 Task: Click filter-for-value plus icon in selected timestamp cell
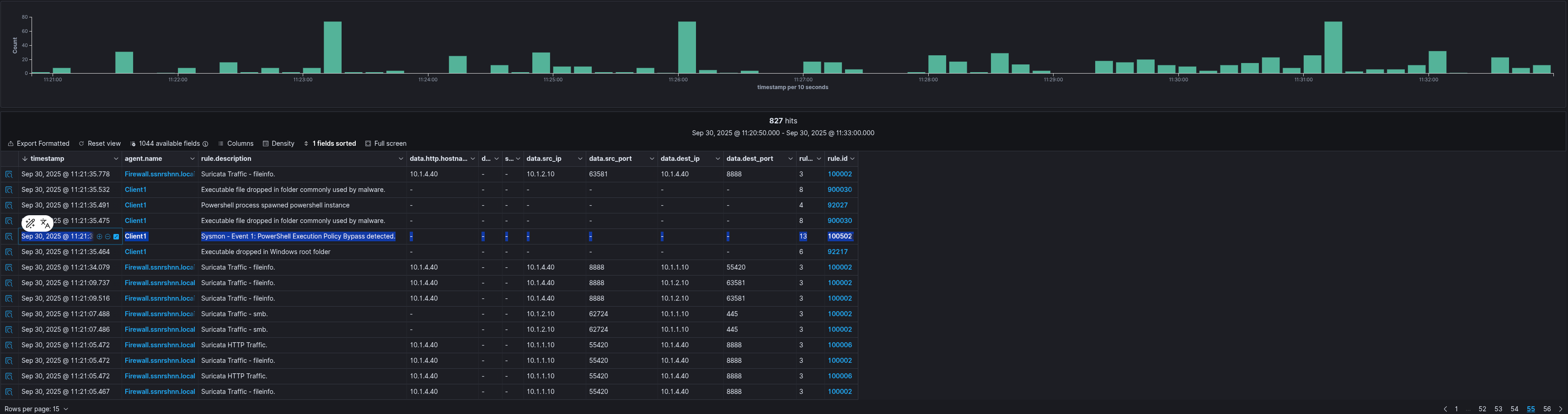coord(99,237)
